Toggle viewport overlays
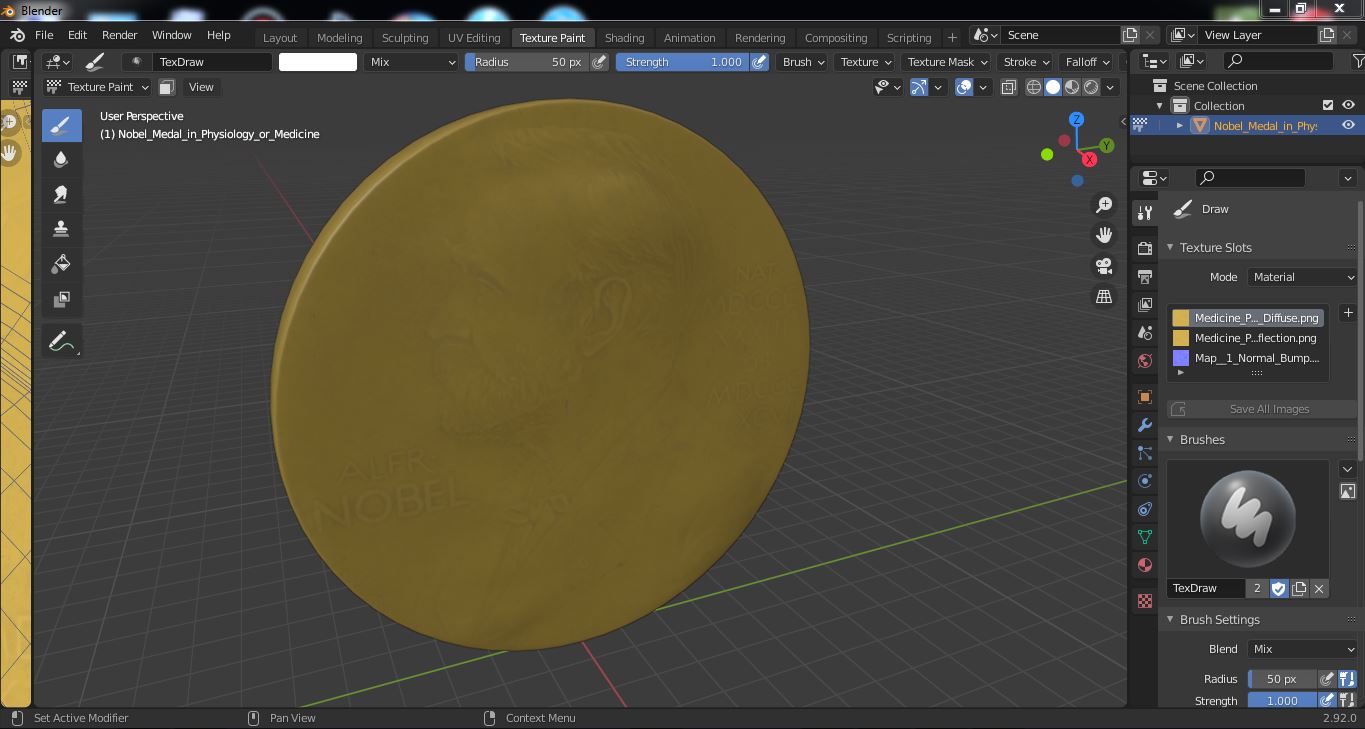 click(x=964, y=87)
